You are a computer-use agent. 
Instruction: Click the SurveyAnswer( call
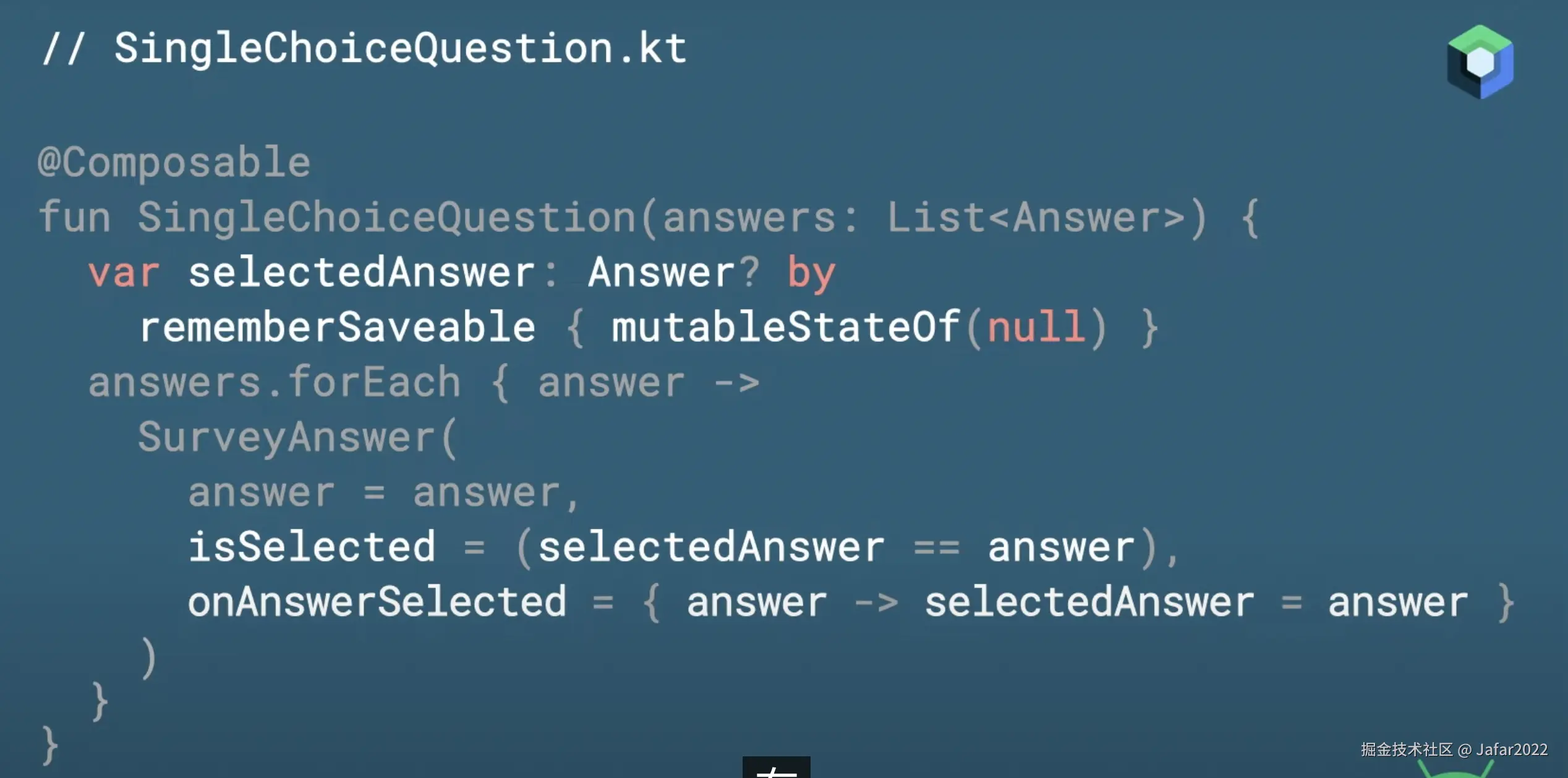pos(297,437)
